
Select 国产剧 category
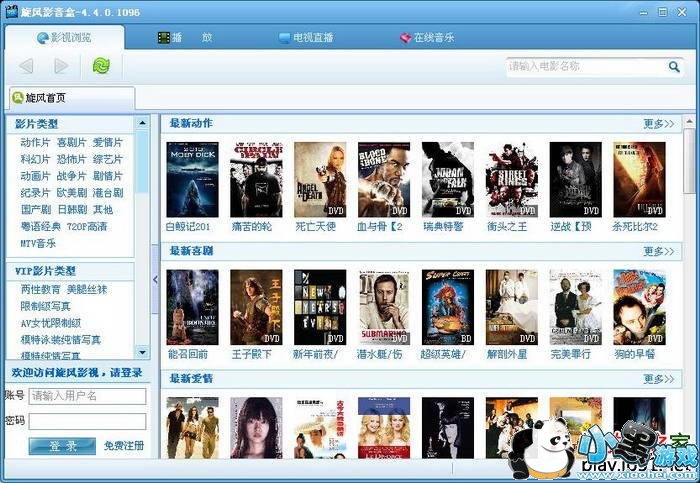(36, 209)
